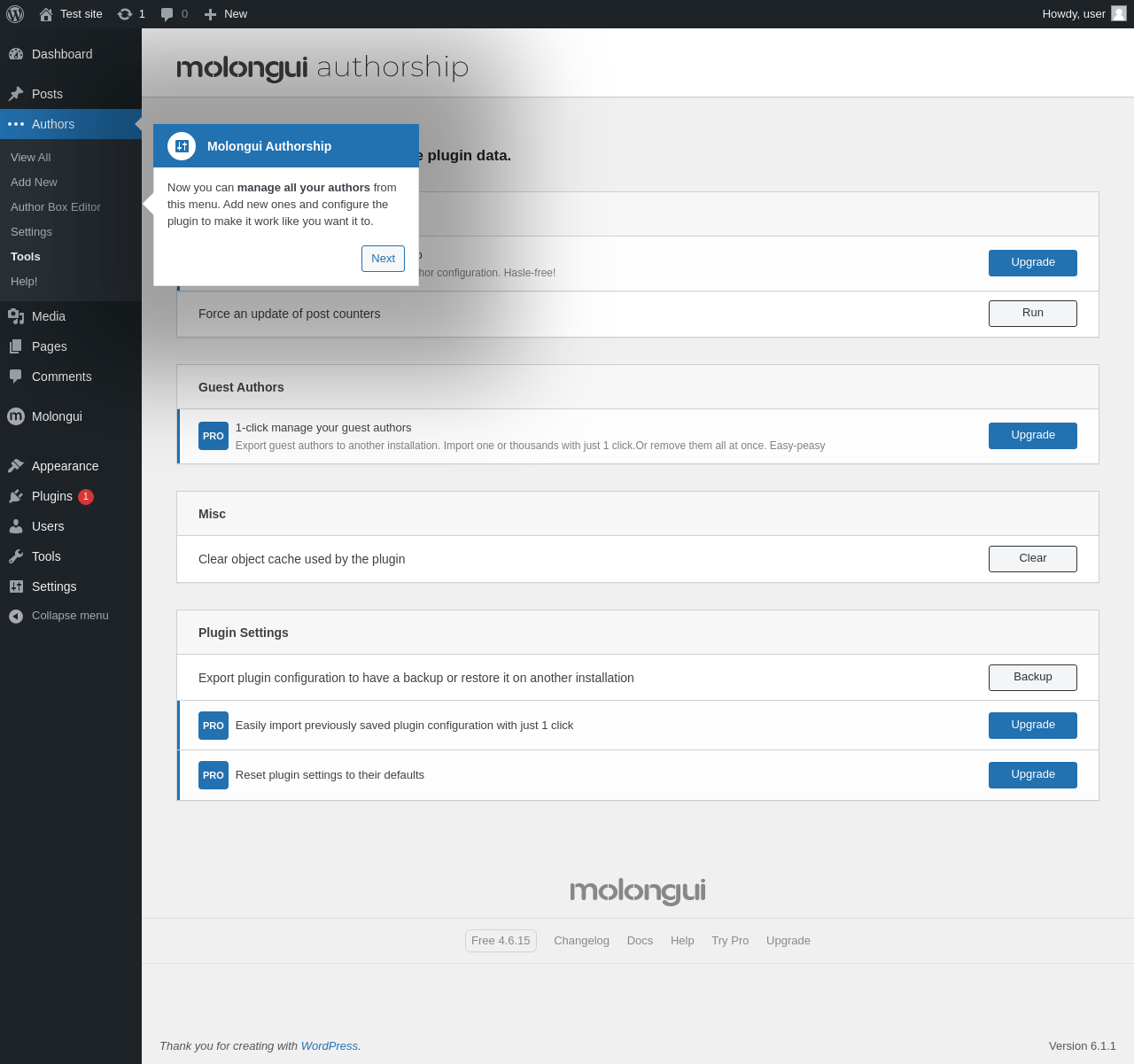This screenshot has width=1134, height=1064.
Task: Open the Test site link
Action: pyautogui.click(x=82, y=14)
